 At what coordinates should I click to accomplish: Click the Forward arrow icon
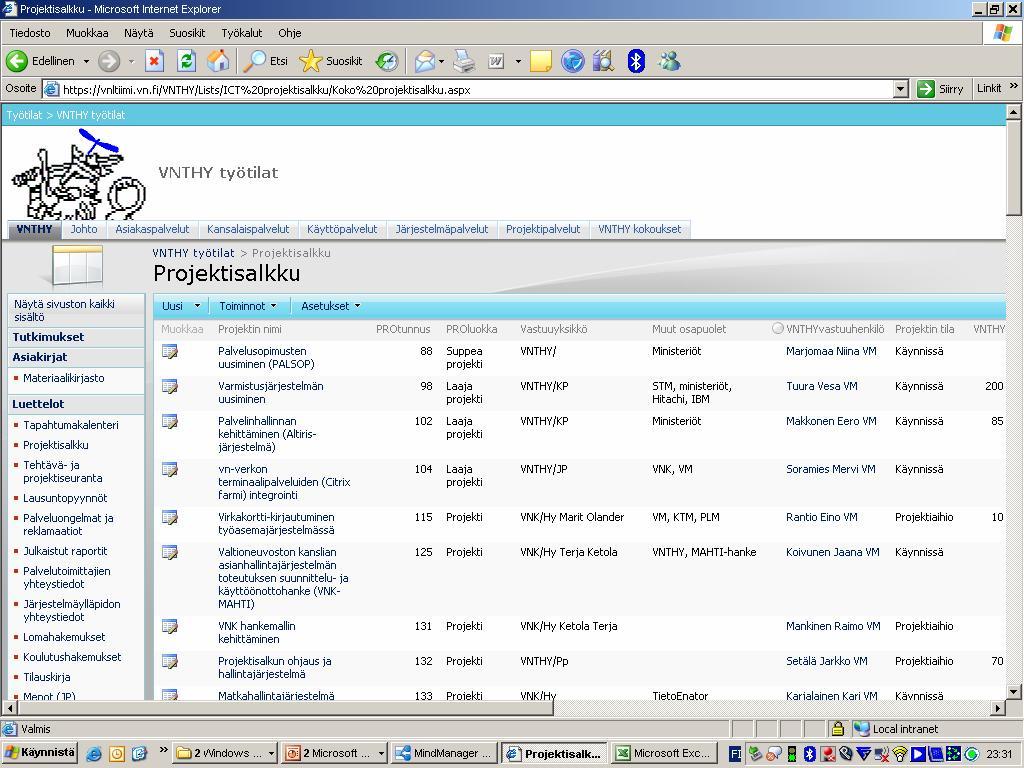click(x=109, y=61)
